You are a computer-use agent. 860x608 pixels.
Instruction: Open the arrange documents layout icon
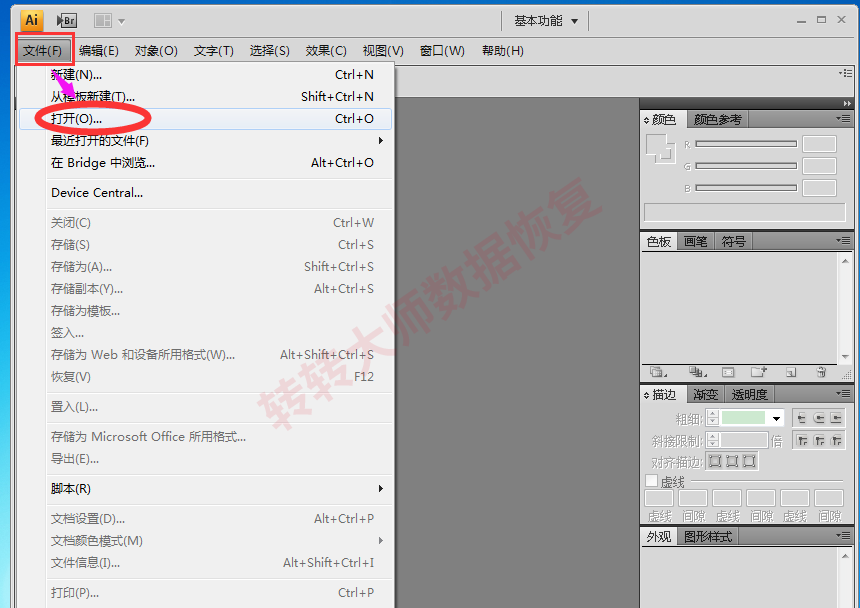pos(103,21)
